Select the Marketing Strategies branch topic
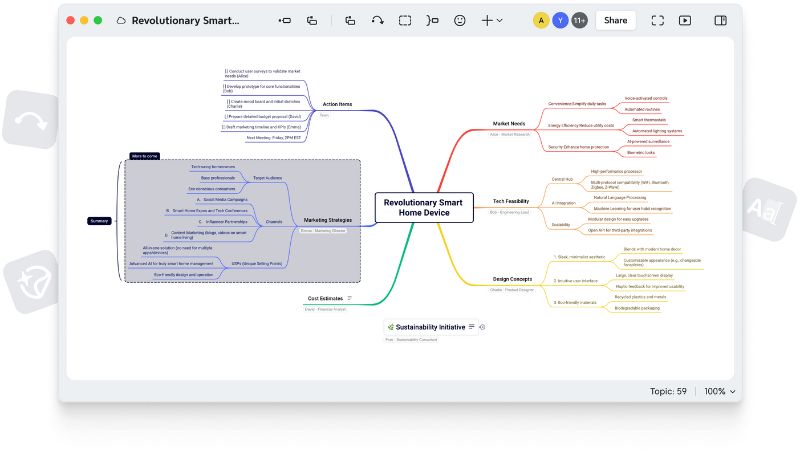This screenshot has height=450, width=800. click(328, 220)
